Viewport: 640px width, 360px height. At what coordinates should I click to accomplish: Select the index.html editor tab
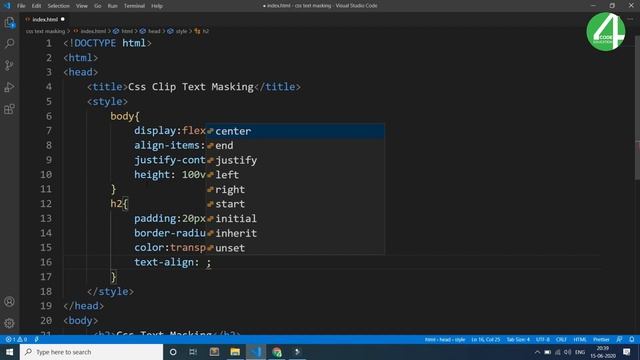[x=44, y=19]
